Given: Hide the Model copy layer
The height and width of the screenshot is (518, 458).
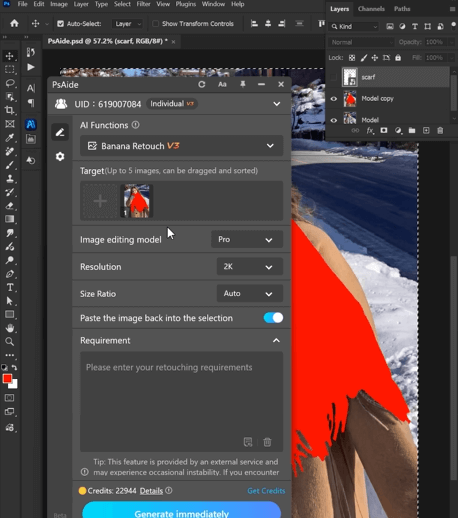Looking at the screenshot, I should coord(334,99).
